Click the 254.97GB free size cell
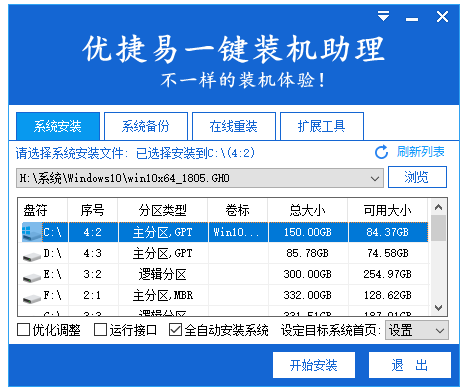466x388 pixels. [x=388, y=274]
